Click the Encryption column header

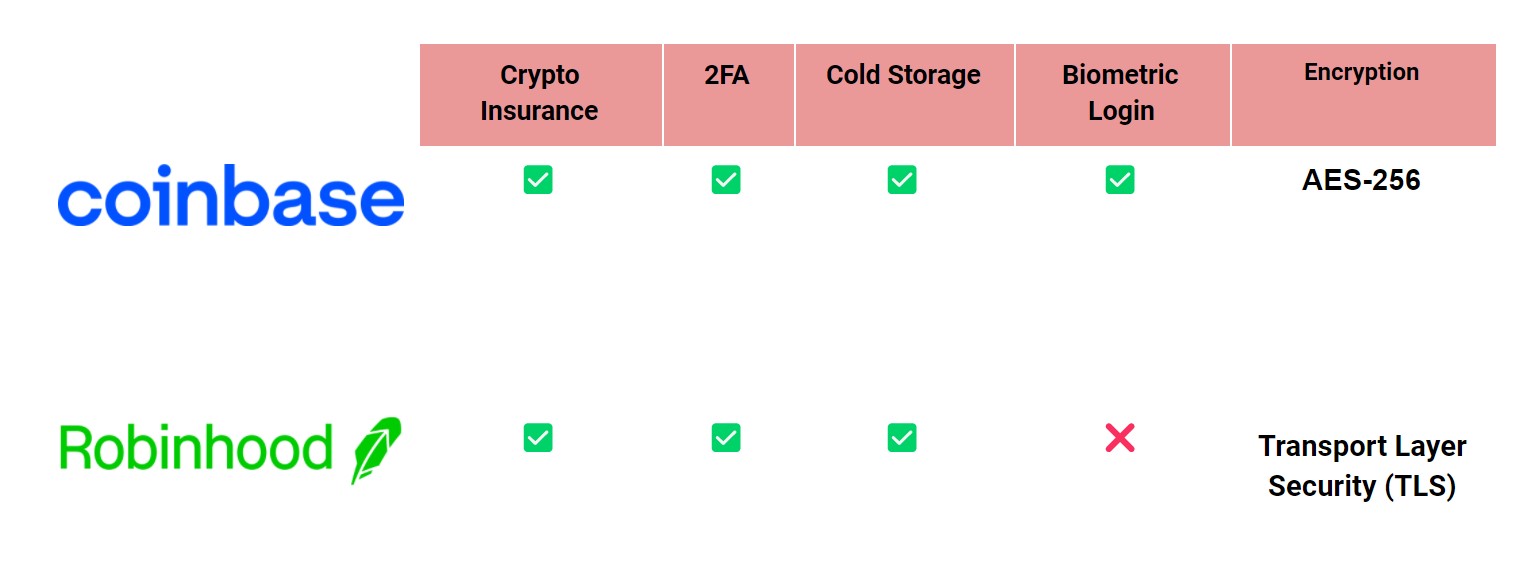(1364, 94)
